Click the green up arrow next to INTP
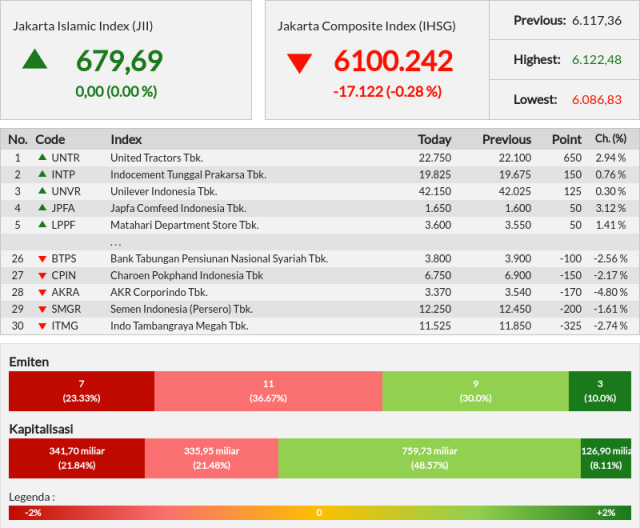Screen dimensions: 640x528 tap(42, 174)
